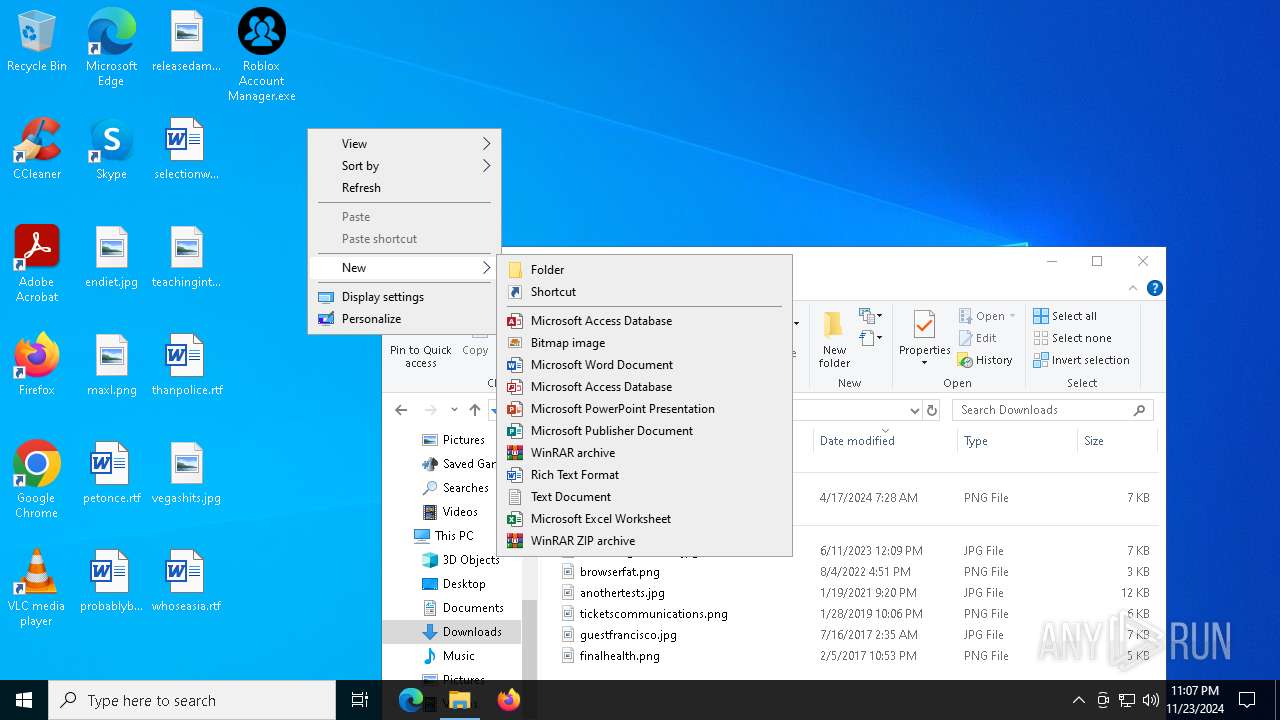Click History button in ribbon

point(986,360)
